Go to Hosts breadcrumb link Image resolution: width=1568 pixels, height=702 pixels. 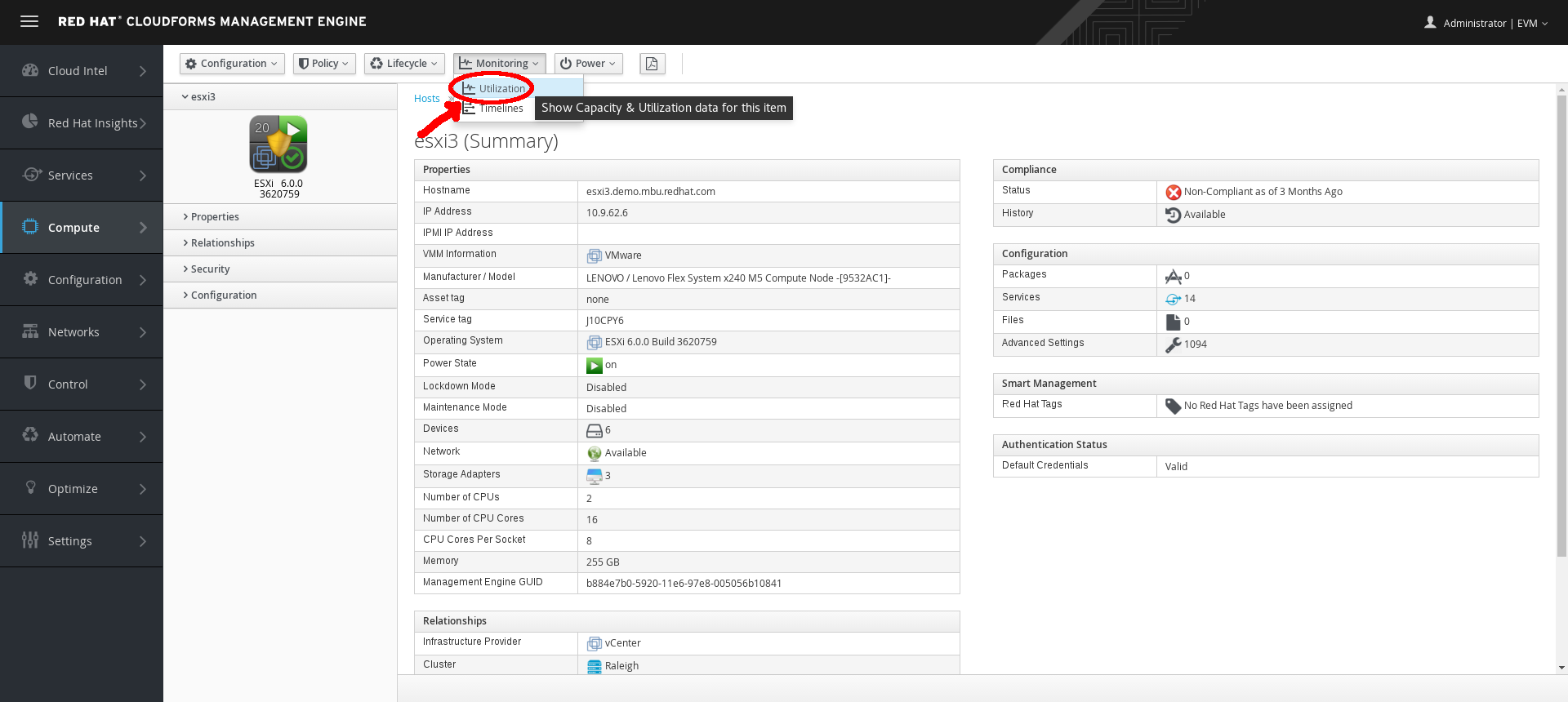tap(426, 99)
